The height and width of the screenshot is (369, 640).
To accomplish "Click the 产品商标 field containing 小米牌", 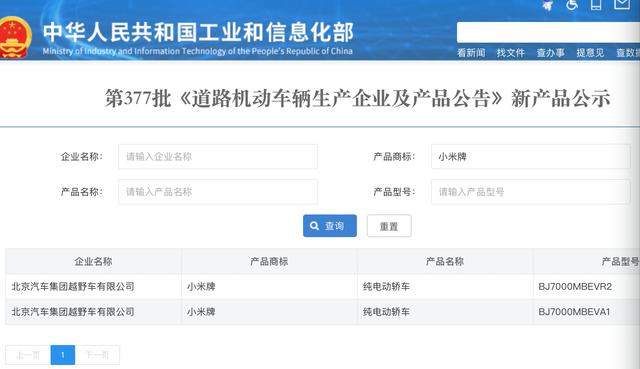I will (x=531, y=156).
